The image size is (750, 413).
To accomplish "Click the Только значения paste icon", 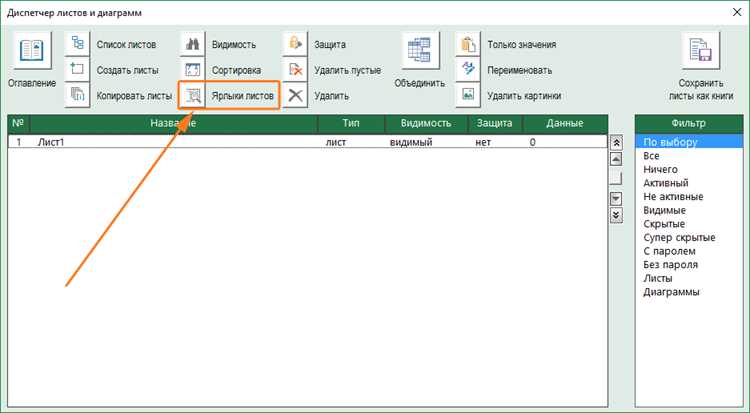I will pyautogui.click(x=468, y=44).
